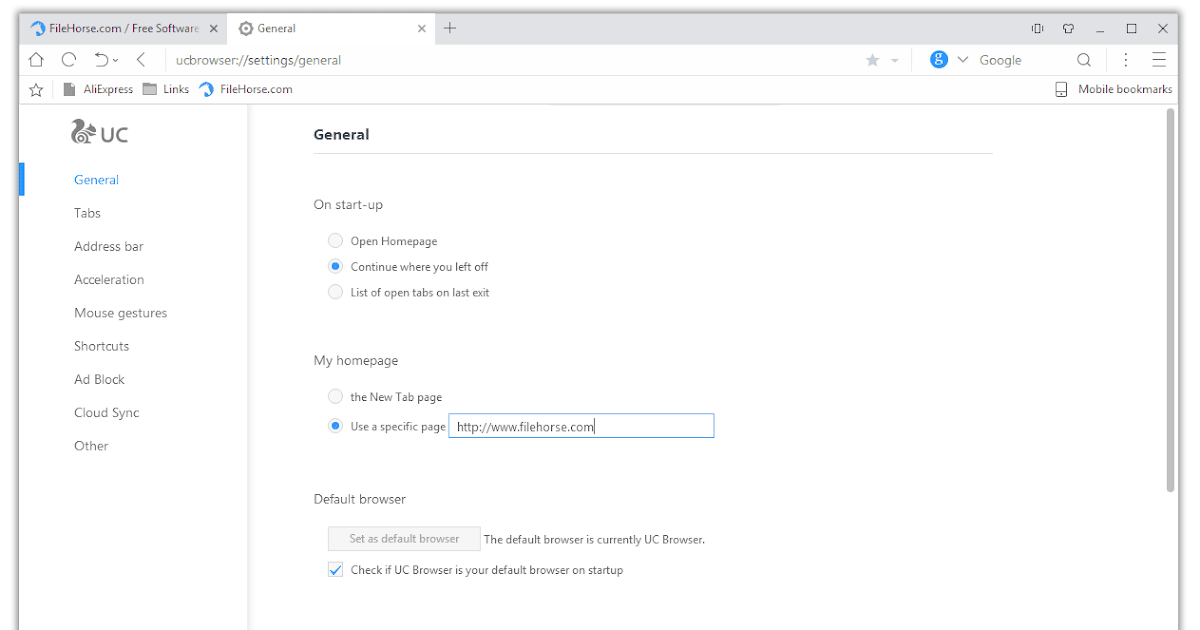Open the hamburger main menu icon
The height and width of the screenshot is (630, 1200).
(x=1159, y=60)
